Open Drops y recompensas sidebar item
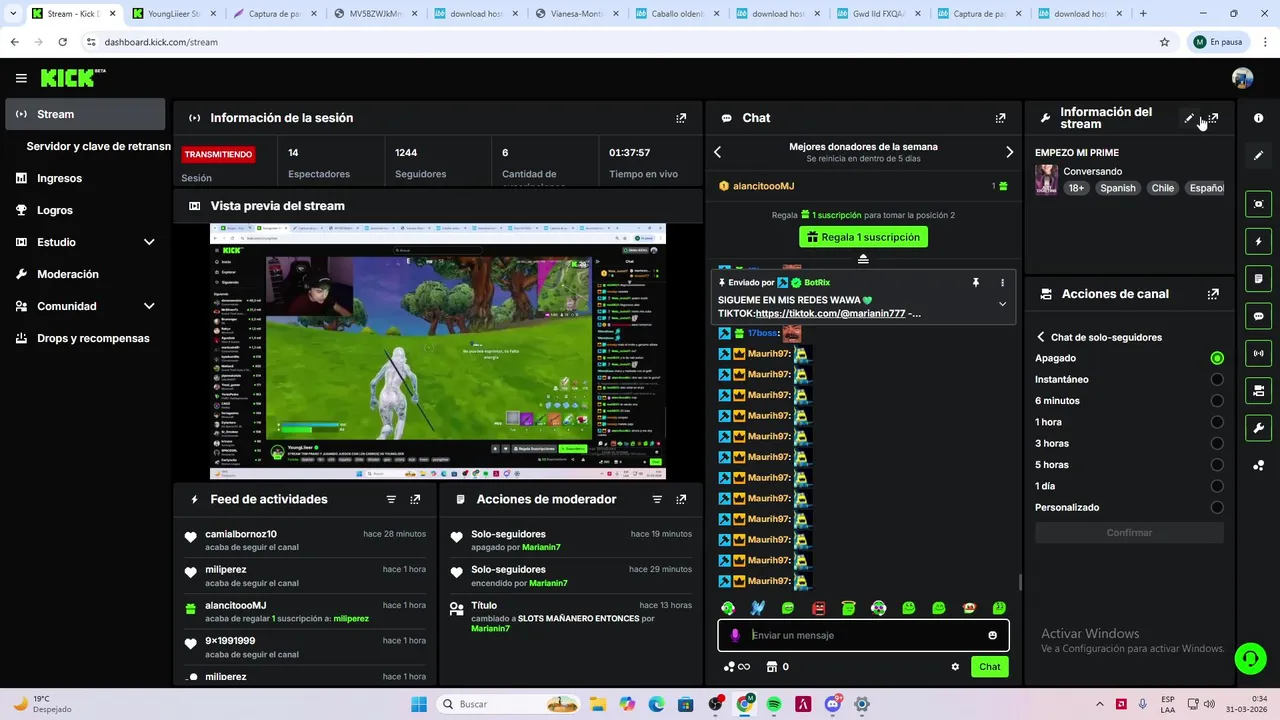This screenshot has width=1280, height=720. [85, 338]
